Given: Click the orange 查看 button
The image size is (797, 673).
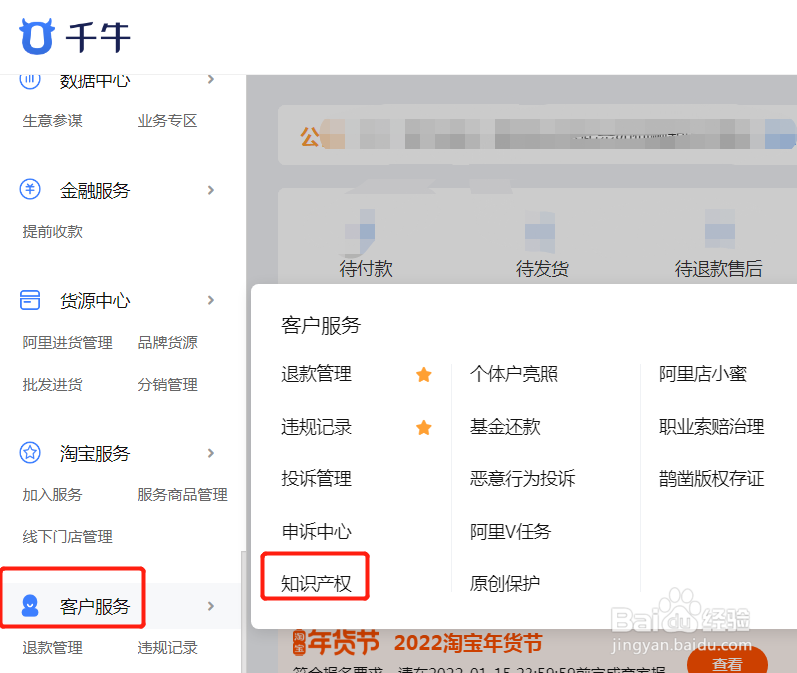Looking at the screenshot, I should click(x=727, y=661).
